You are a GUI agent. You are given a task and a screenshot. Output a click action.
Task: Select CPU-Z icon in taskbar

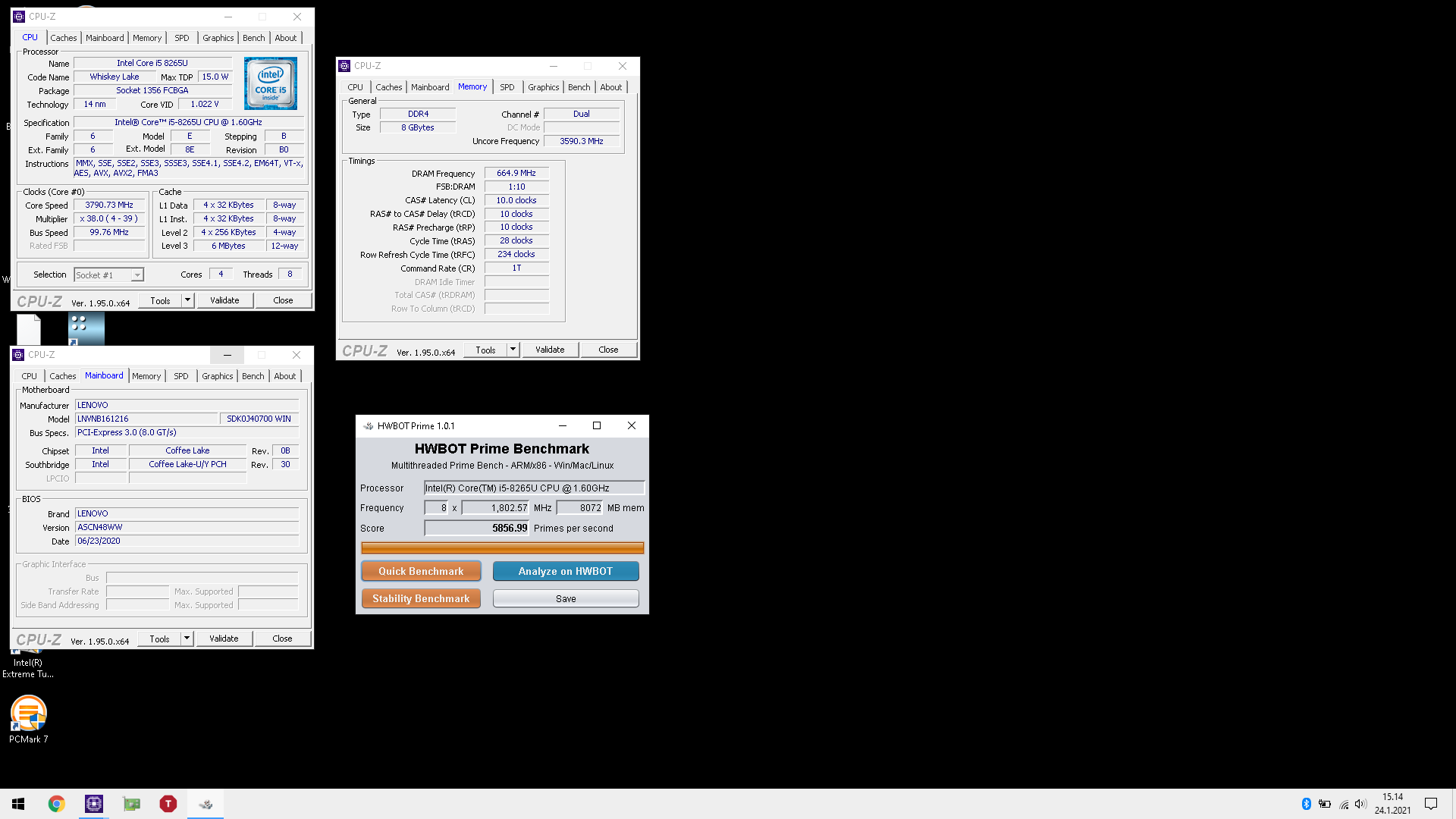tap(94, 804)
